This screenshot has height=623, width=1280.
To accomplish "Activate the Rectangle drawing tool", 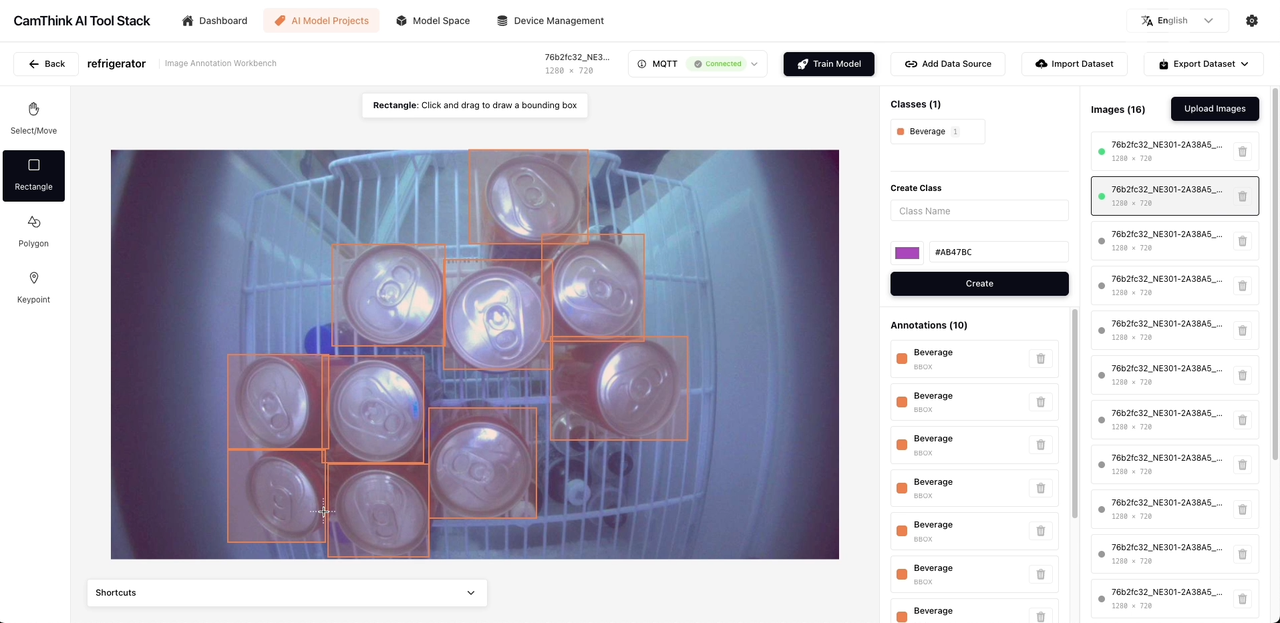I will [34, 174].
